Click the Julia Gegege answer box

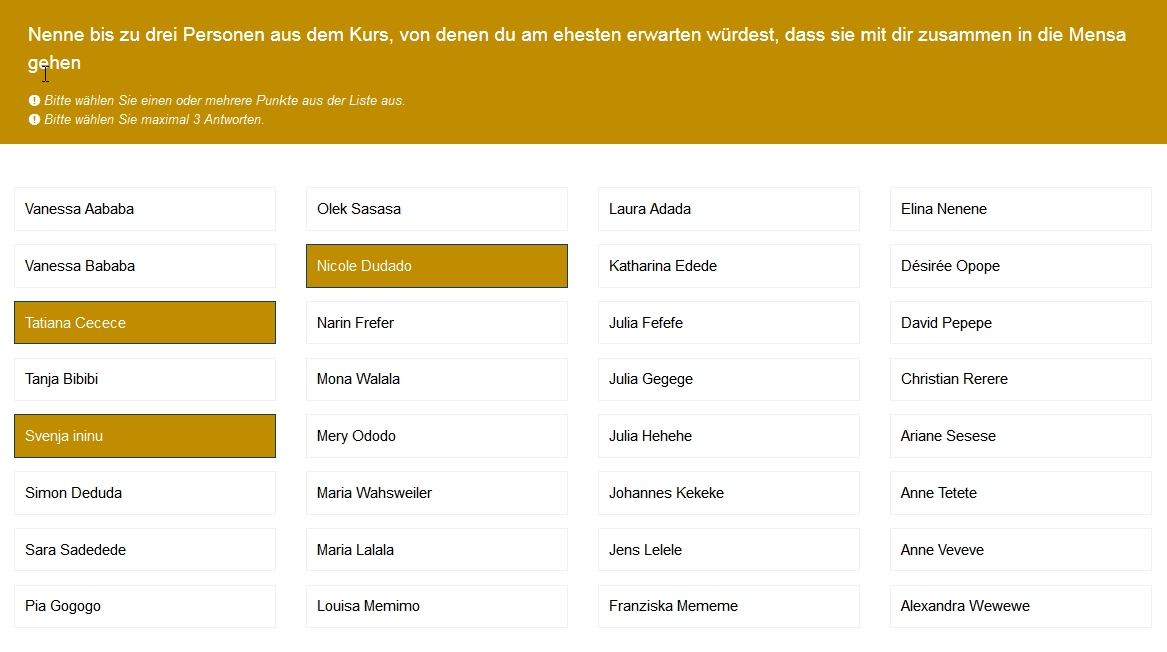coord(729,379)
